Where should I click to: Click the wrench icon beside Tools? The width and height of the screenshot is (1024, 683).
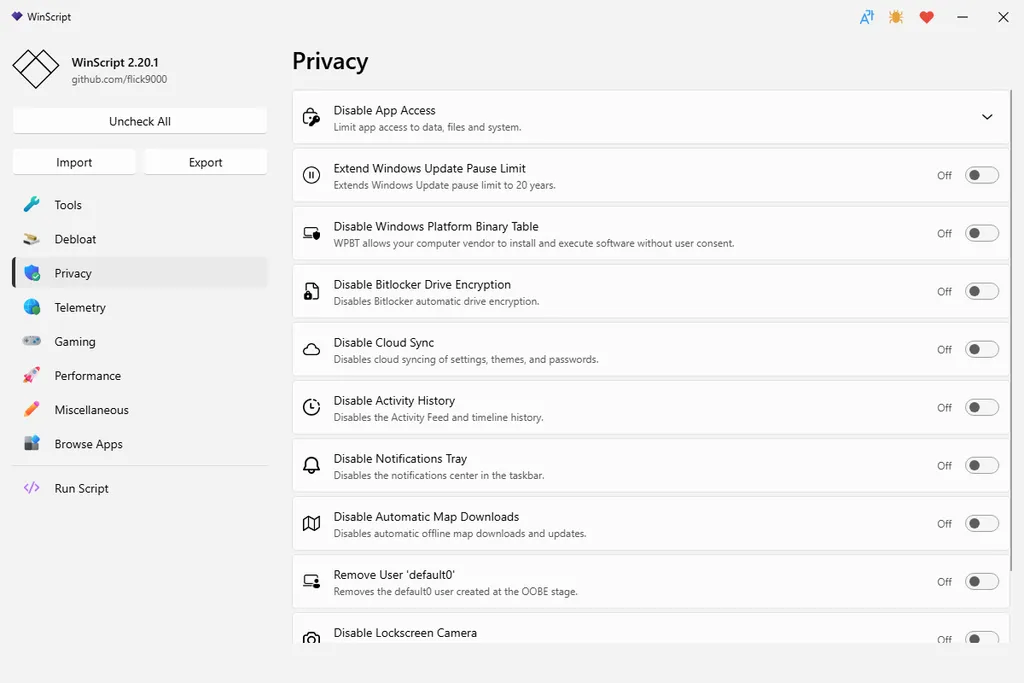pos(31,204)
